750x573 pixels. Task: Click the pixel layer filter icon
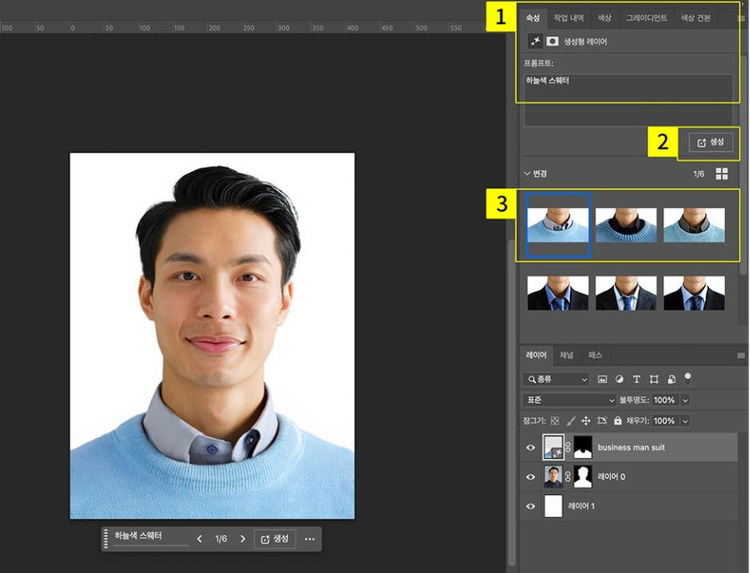click(603, 380)
